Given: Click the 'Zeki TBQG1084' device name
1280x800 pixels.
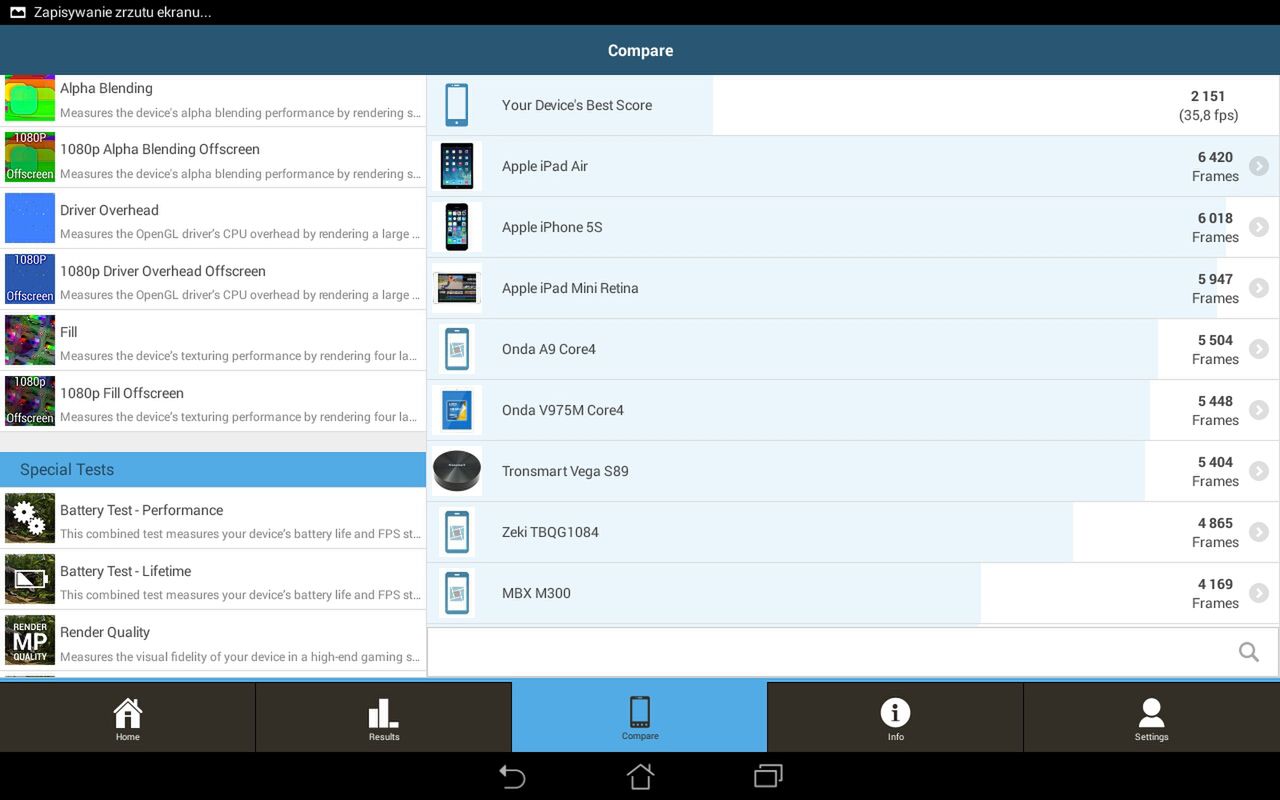Looking at the screenshot, I should (550, 532).
